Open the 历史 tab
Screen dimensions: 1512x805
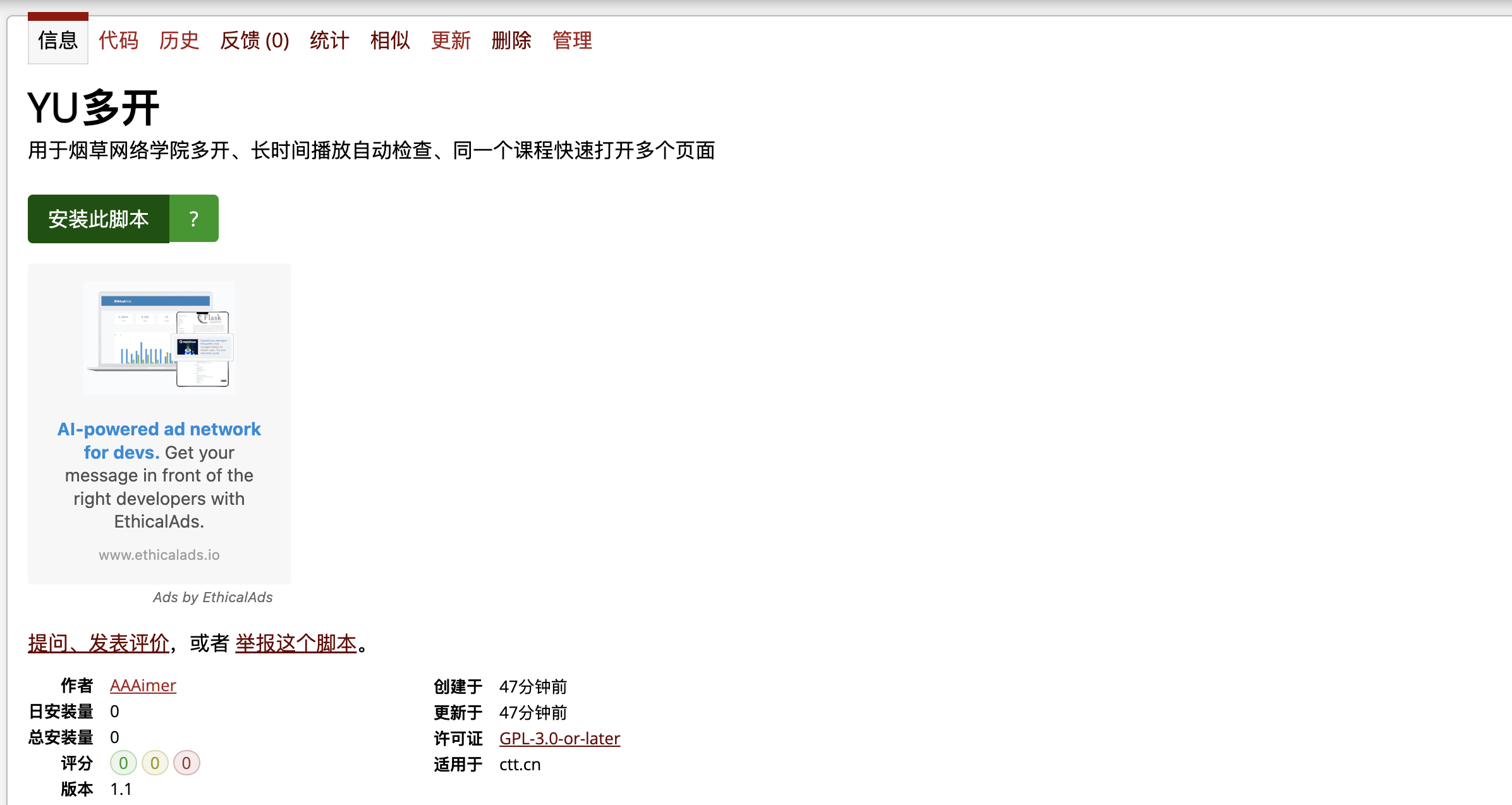click(179, 40)
